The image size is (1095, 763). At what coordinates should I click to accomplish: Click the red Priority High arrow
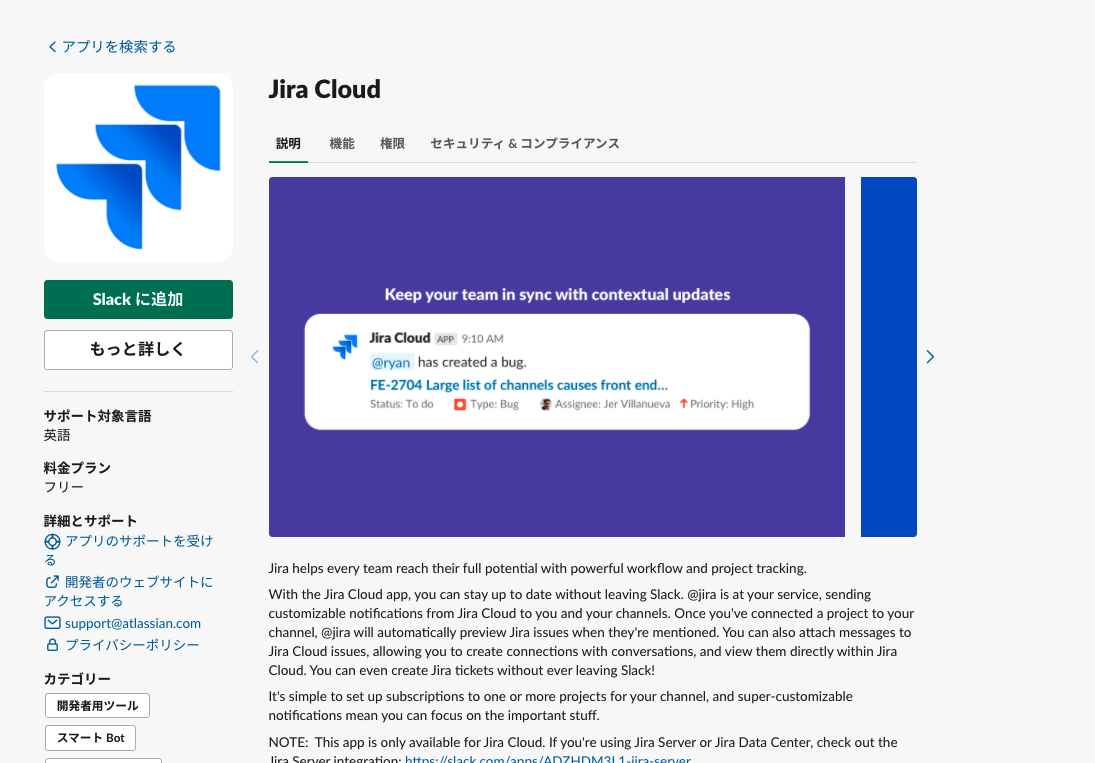pos(684,403)
